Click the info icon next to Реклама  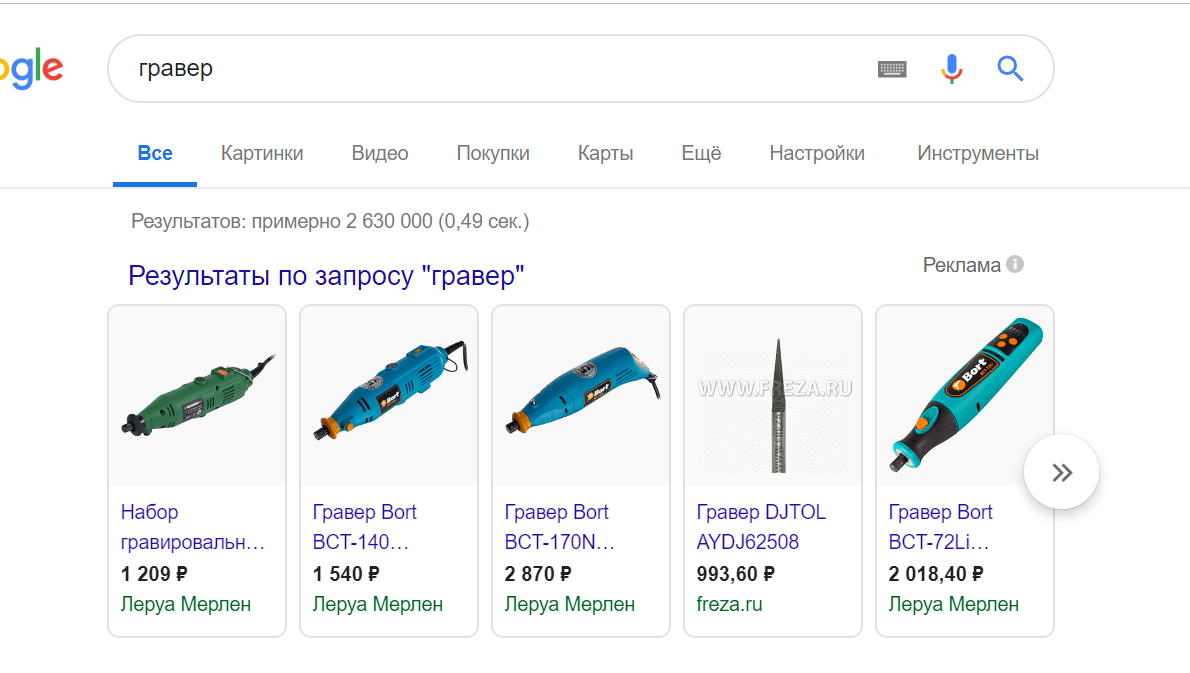coord(1015,264)
